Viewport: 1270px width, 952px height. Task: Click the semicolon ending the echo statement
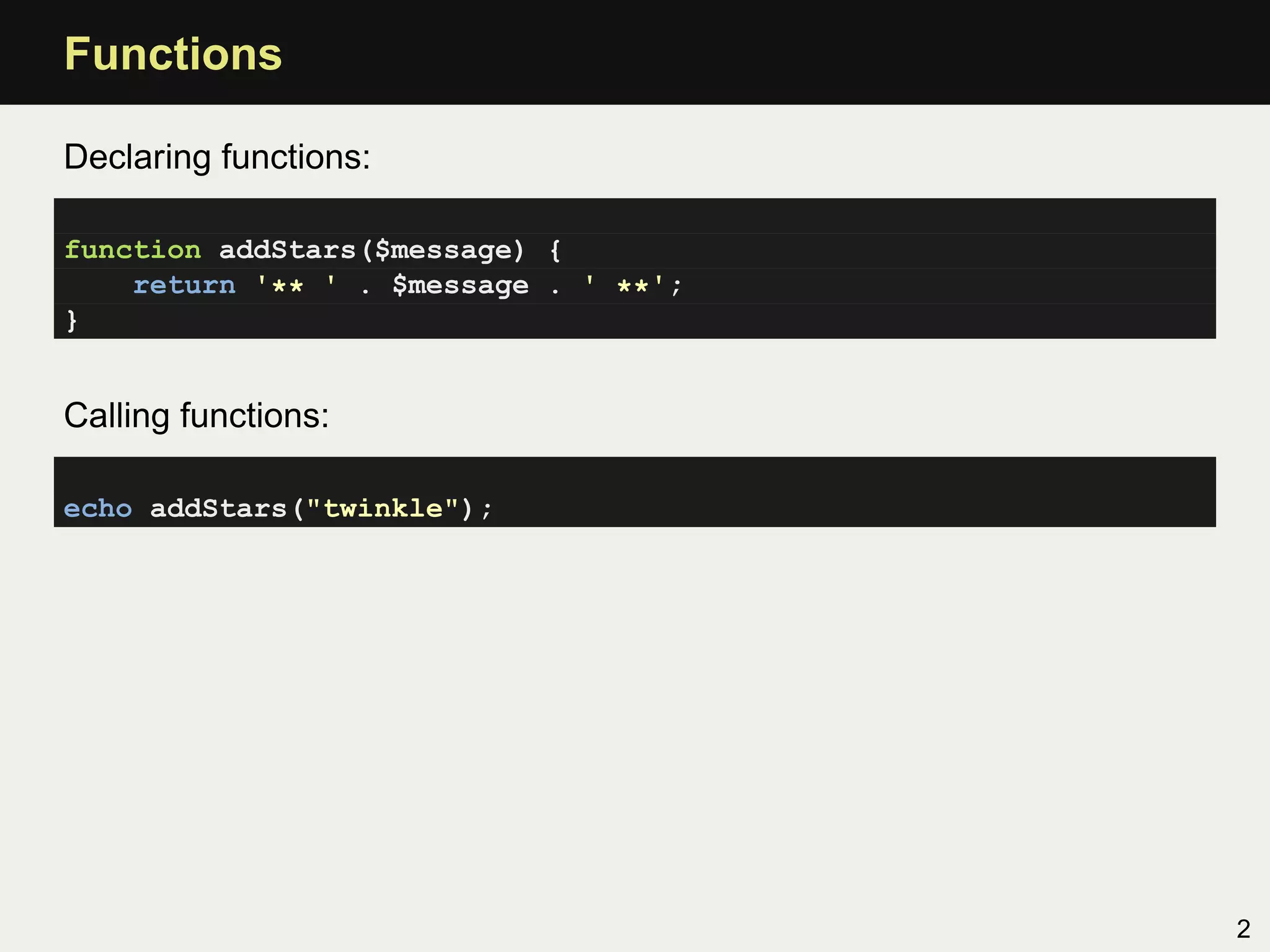(487, 510)
